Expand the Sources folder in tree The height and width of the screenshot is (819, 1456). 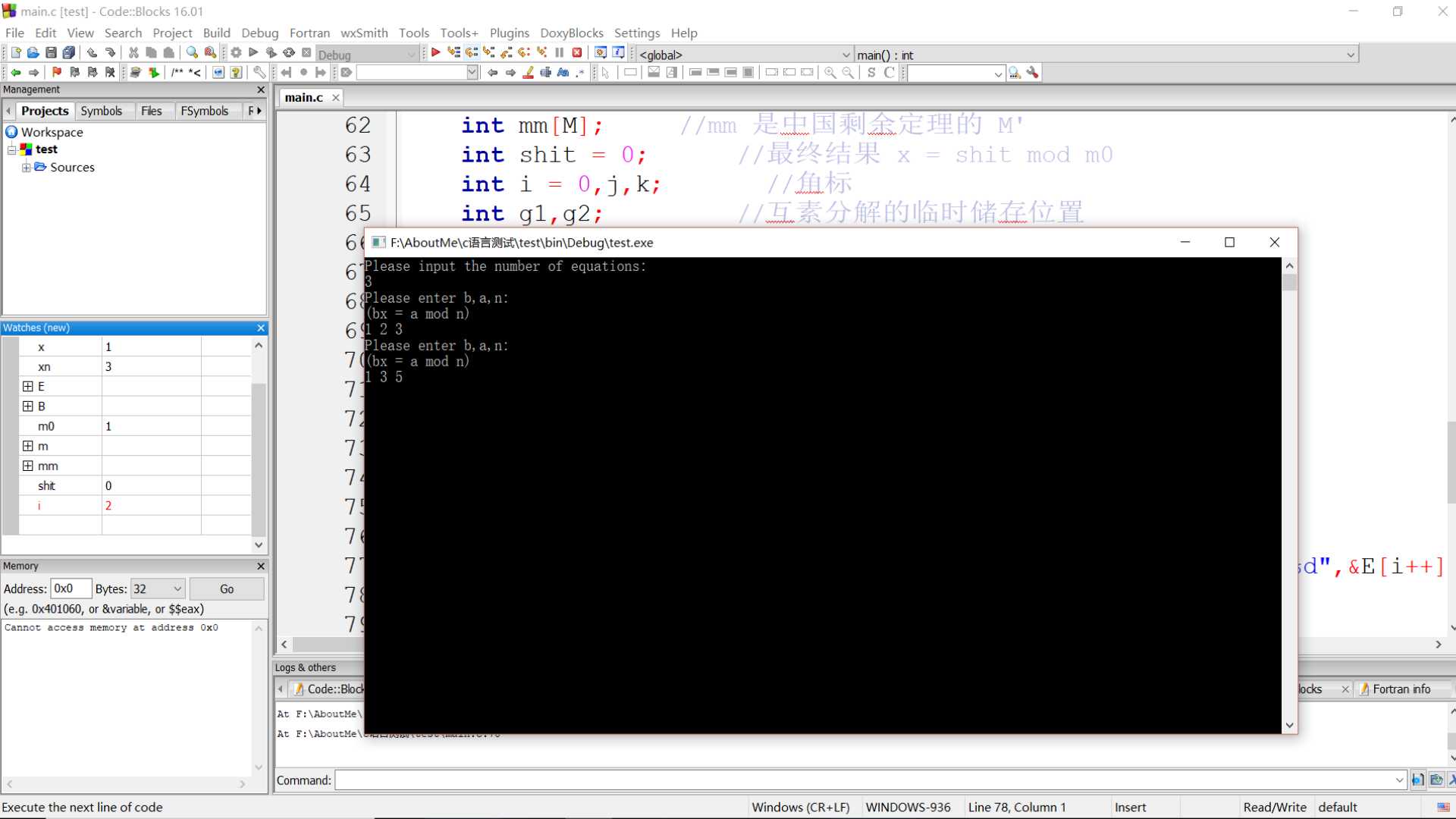point(27,167)
